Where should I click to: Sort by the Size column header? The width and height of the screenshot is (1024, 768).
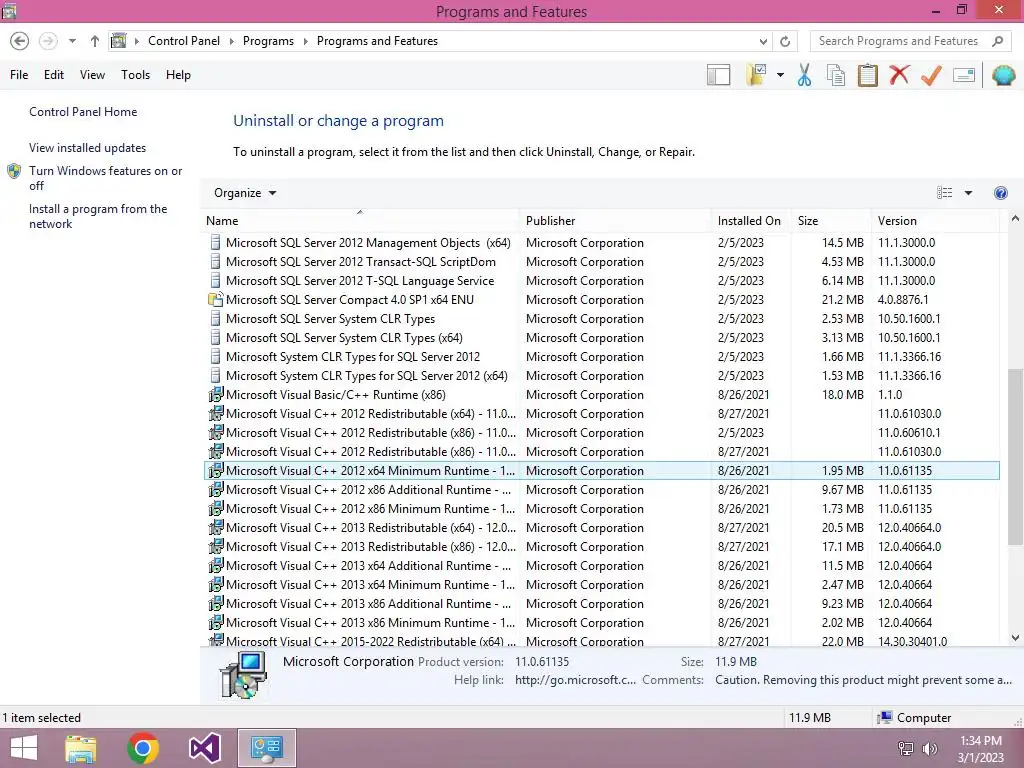pyautogui.click(x=831, y=221)
